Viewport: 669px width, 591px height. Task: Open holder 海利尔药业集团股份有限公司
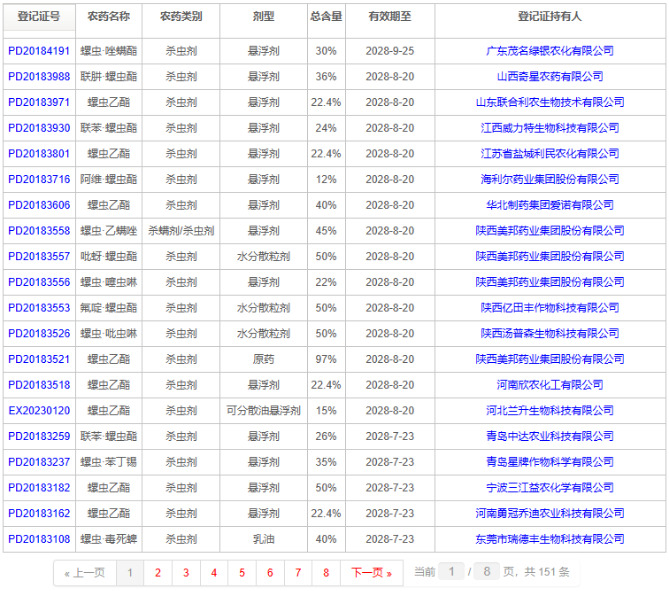click(550, 179)
